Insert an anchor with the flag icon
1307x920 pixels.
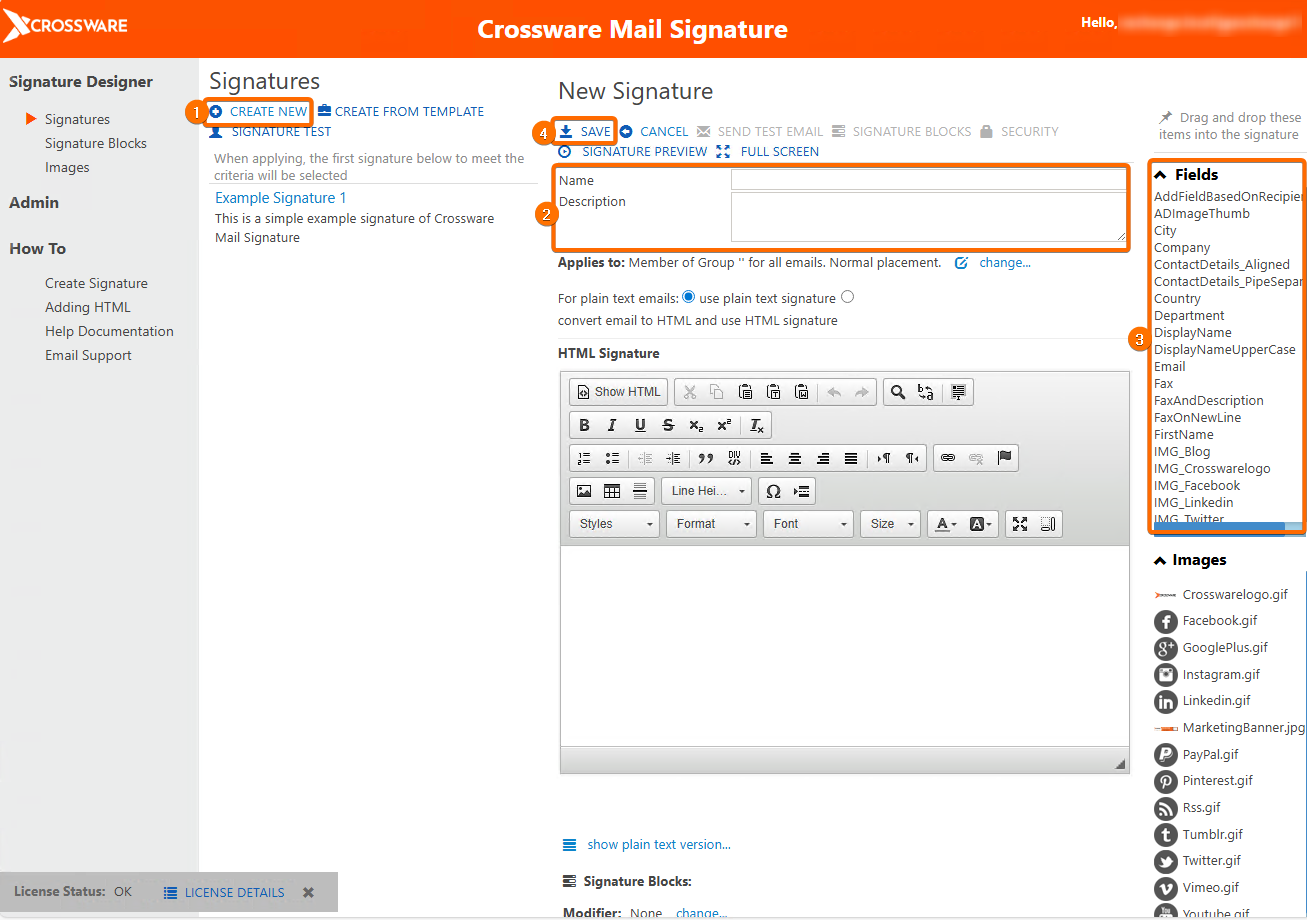click(1005, 458)
